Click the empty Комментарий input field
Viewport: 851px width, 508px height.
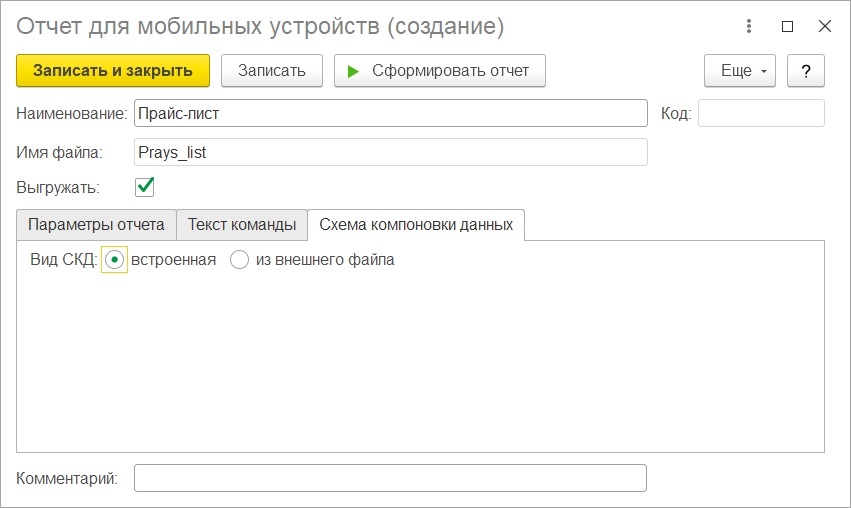390,478
